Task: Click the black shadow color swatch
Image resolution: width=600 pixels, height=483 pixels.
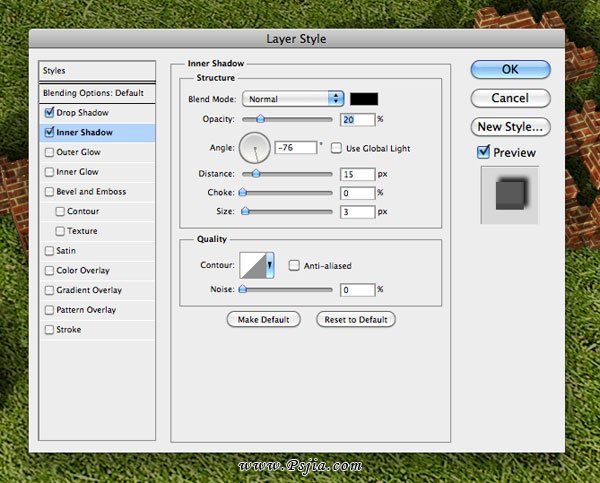Action: tap(363, 99)
